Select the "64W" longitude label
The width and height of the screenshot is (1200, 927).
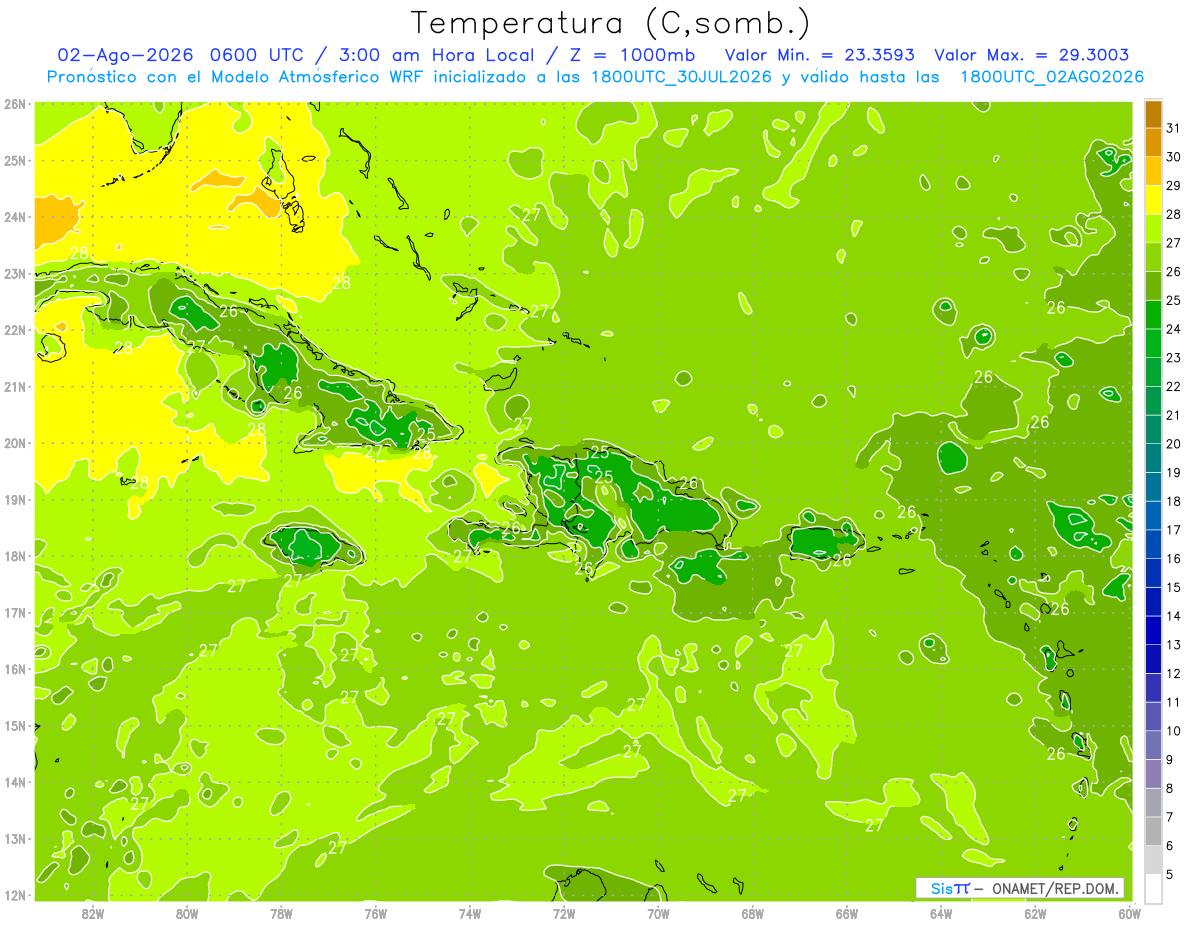[941, 913]
